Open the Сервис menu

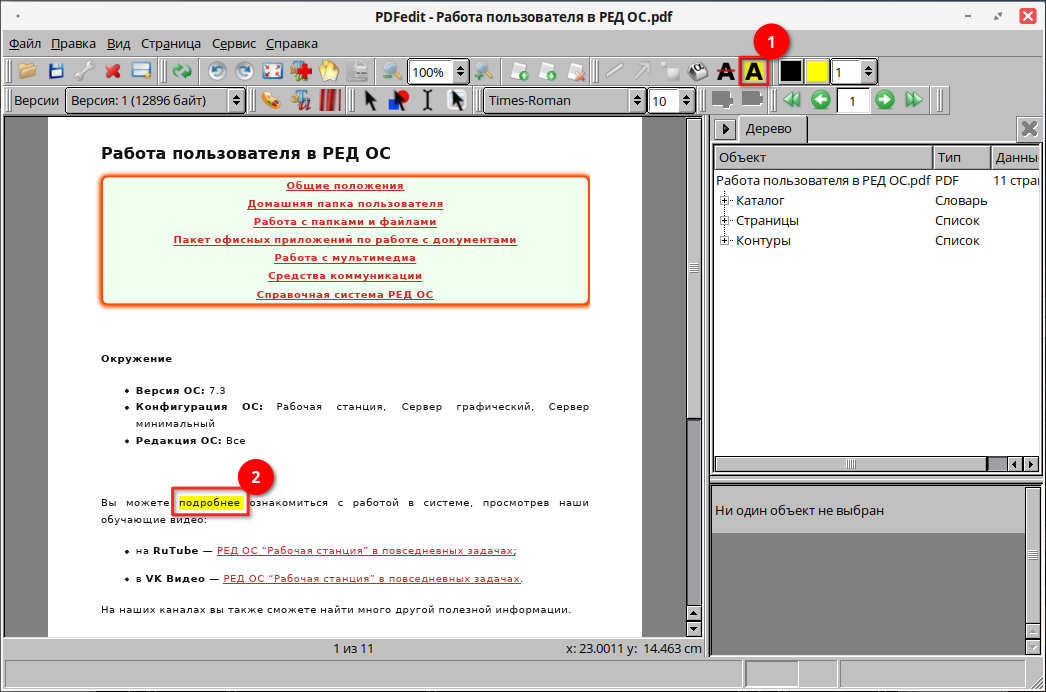click(x=233, y=44)
